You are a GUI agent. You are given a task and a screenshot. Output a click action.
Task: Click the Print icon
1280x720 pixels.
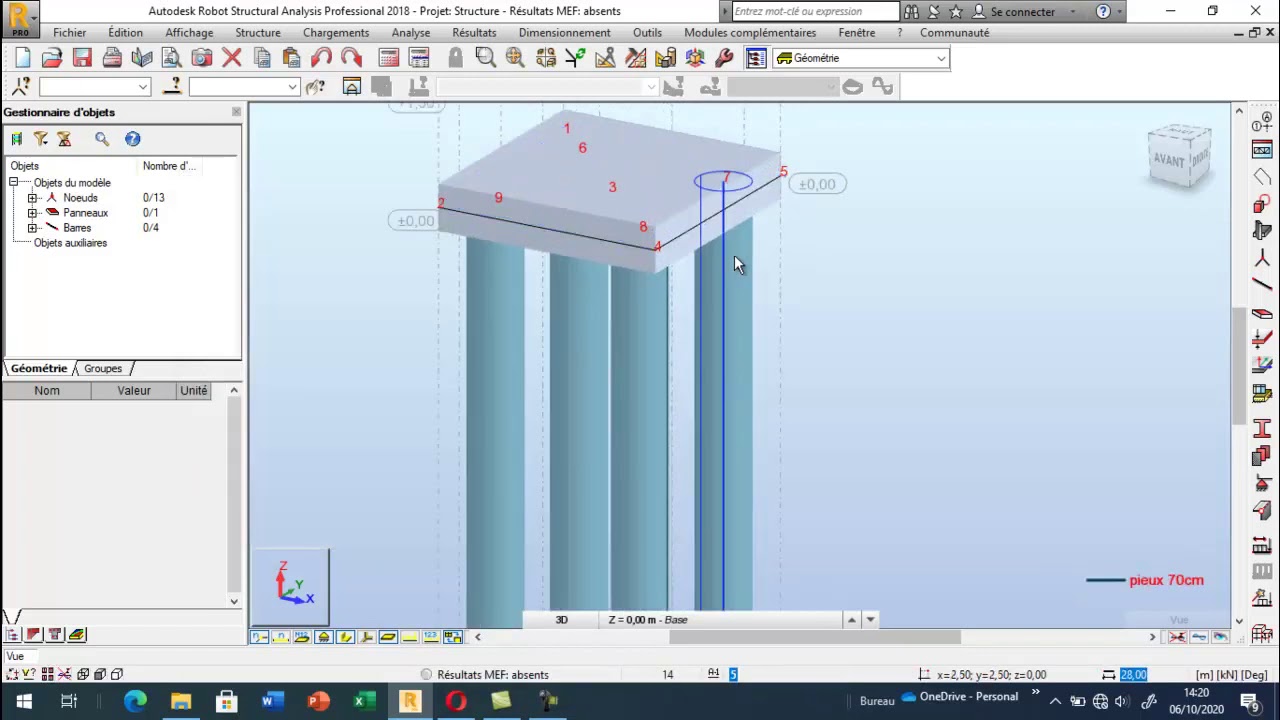point(112,58)
